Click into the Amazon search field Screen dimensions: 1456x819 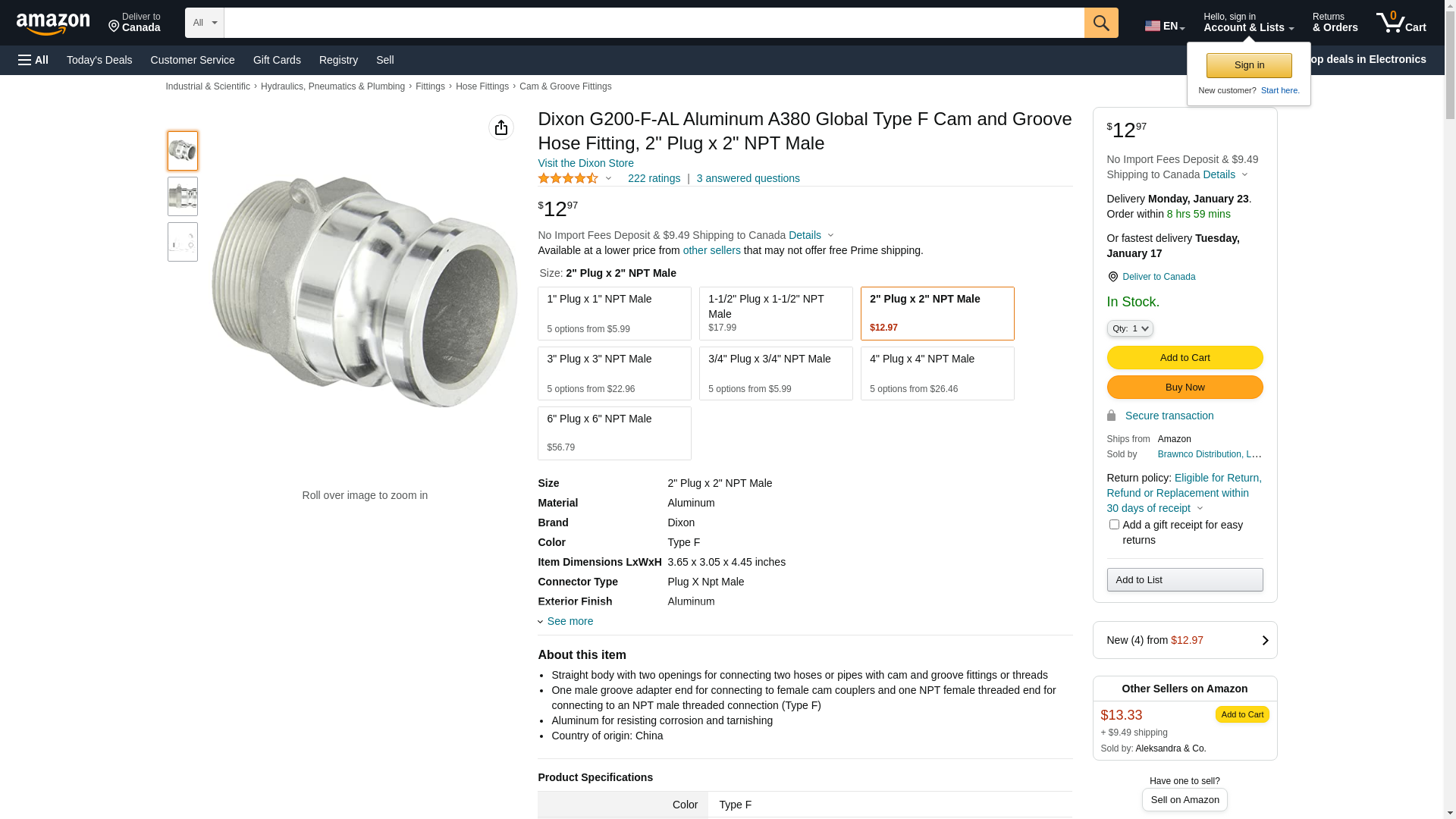[653, 23]
